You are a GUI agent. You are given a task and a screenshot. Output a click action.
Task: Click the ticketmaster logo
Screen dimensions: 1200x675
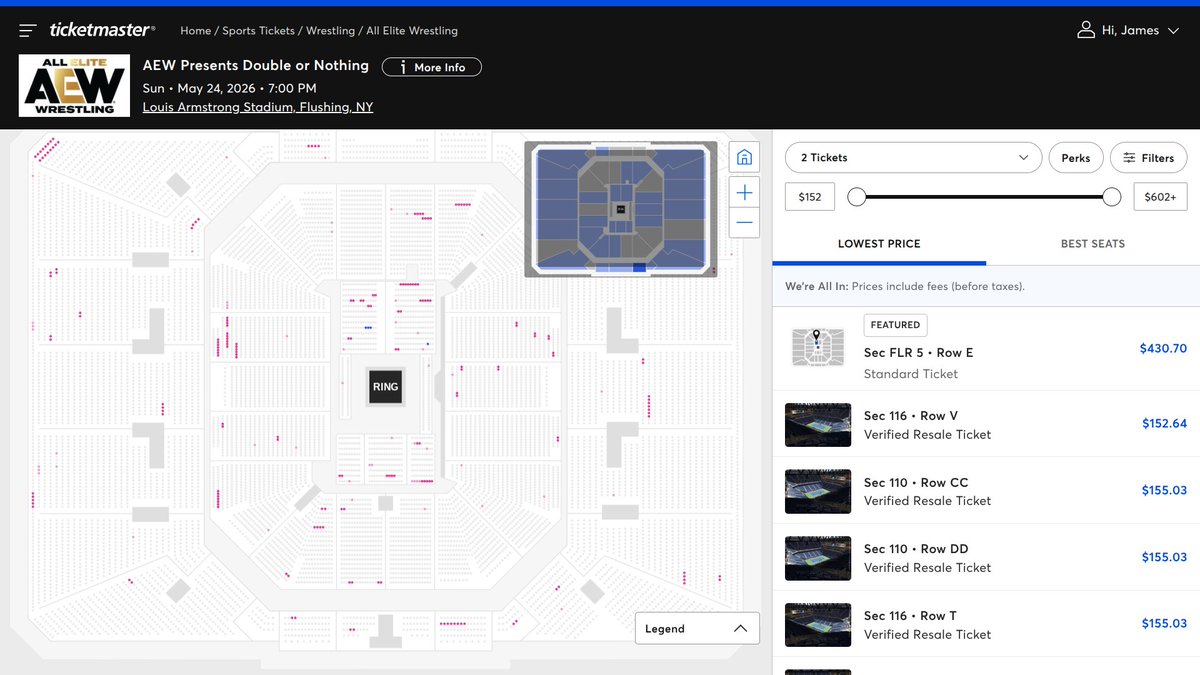click(102, 31)
